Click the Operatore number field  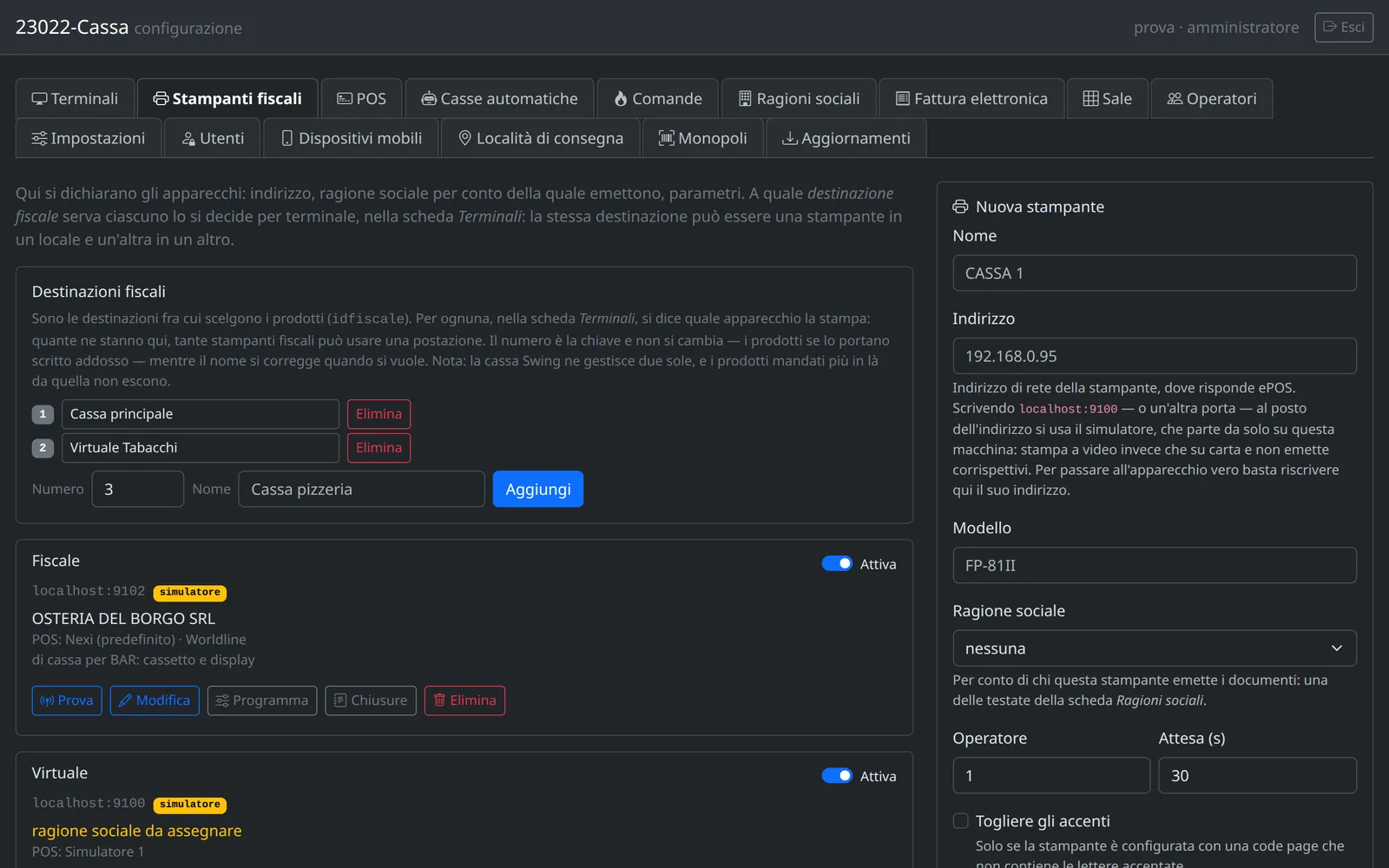1051,776
